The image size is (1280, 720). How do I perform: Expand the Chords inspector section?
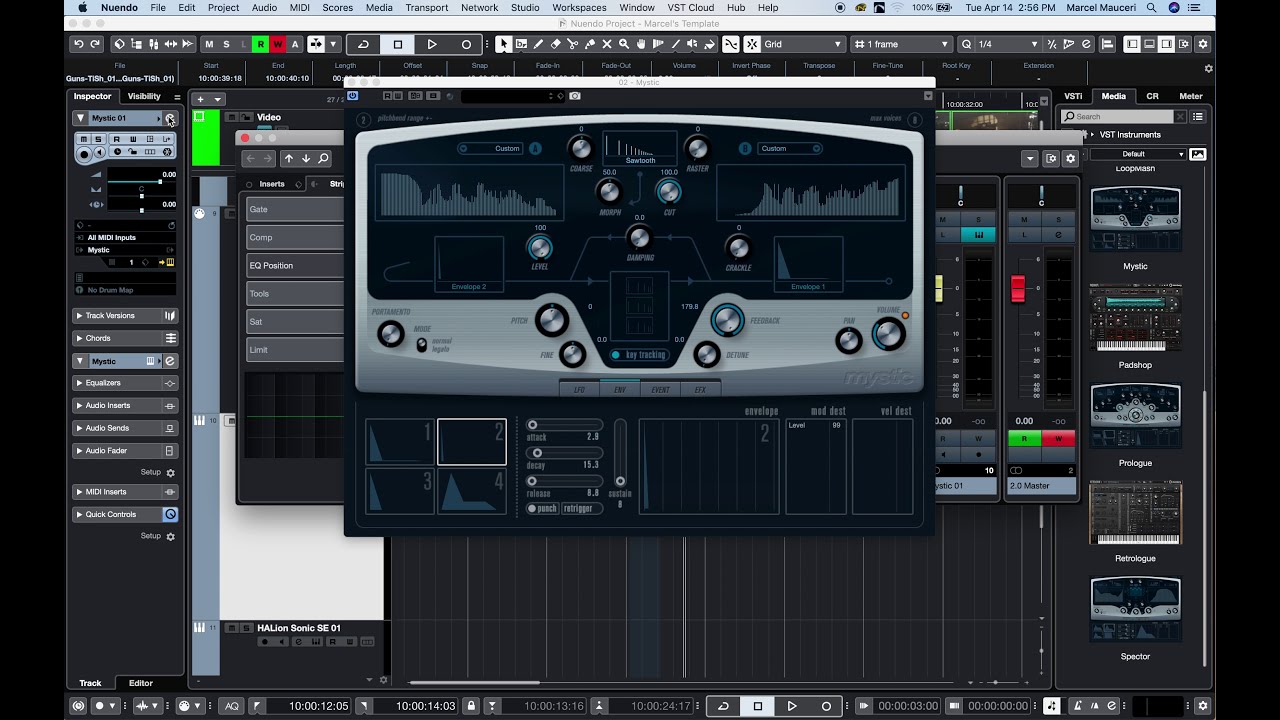[79, 338]
